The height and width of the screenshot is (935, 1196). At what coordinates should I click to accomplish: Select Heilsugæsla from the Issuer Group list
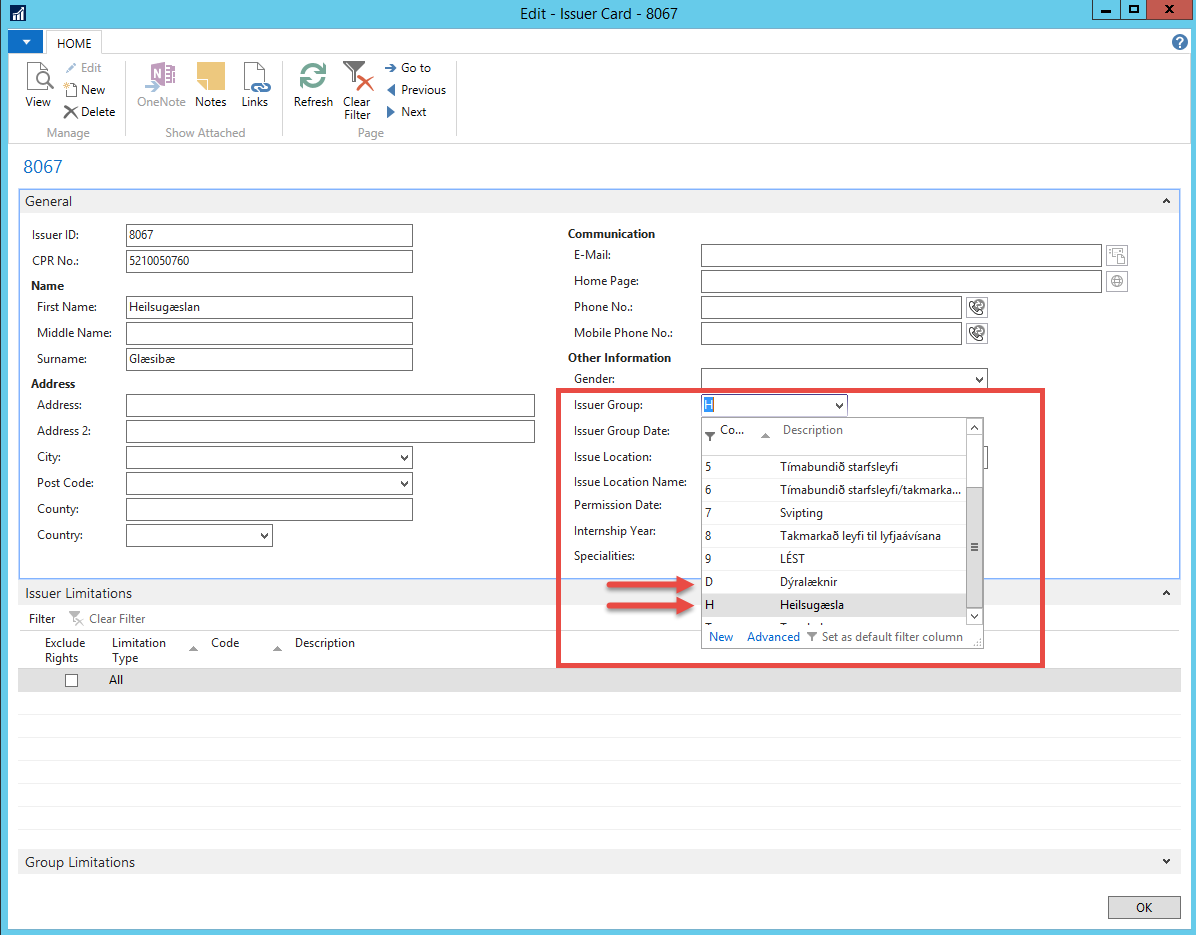[x=811, y=605]
